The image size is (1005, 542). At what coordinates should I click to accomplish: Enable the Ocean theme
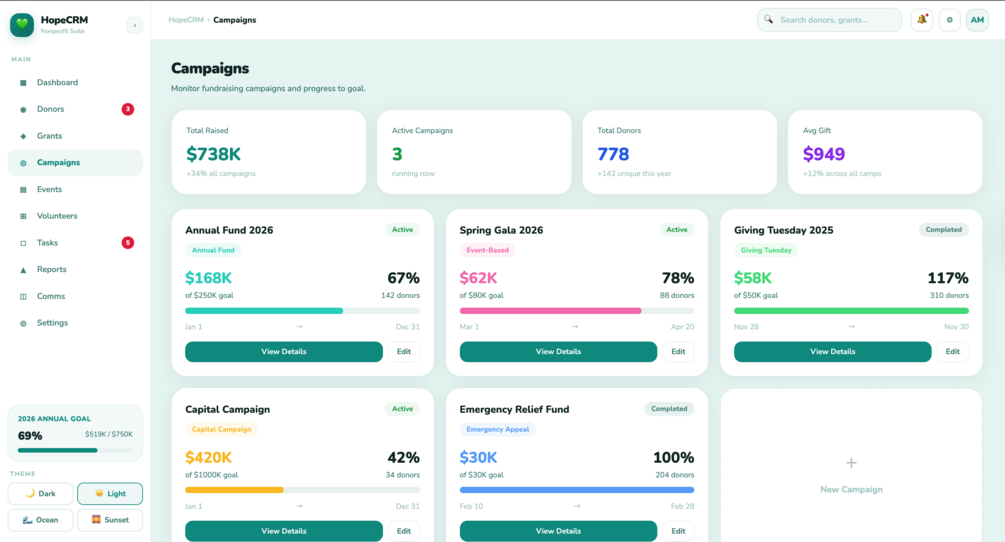click(x=40, y=520)
